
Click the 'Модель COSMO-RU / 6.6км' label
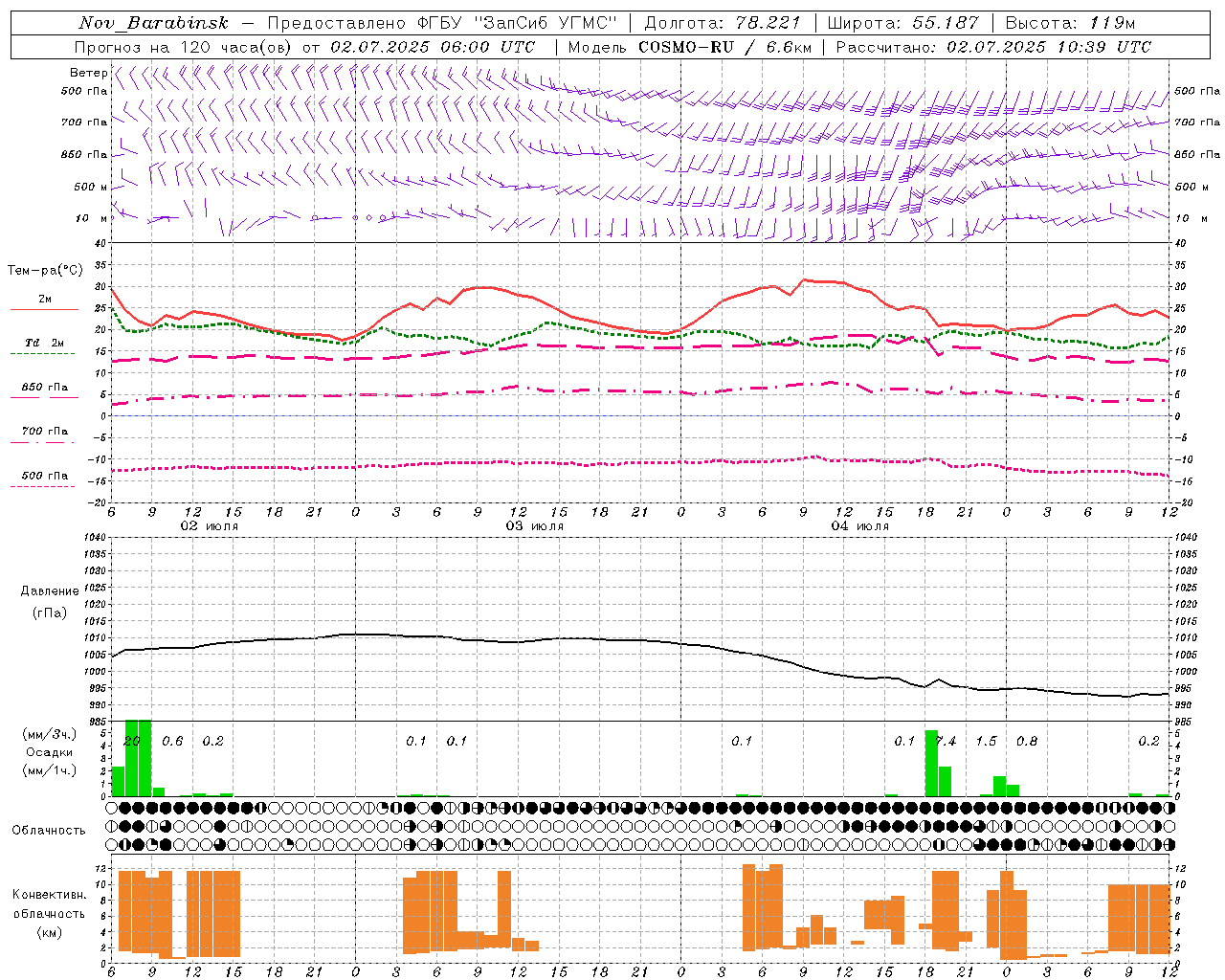pos(689,47)
